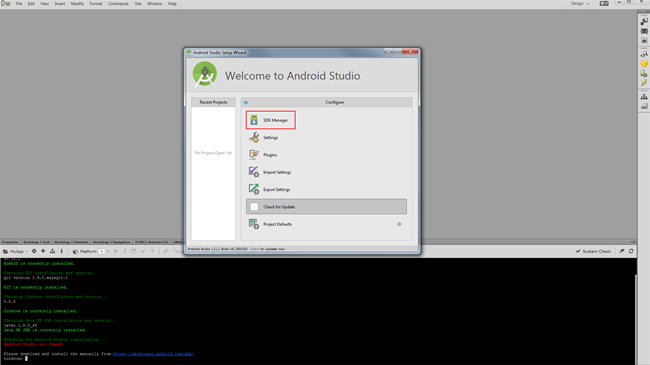Viewport: 650px width, 365px height.
Task: Open the Window menu
Action: [155, 4]
